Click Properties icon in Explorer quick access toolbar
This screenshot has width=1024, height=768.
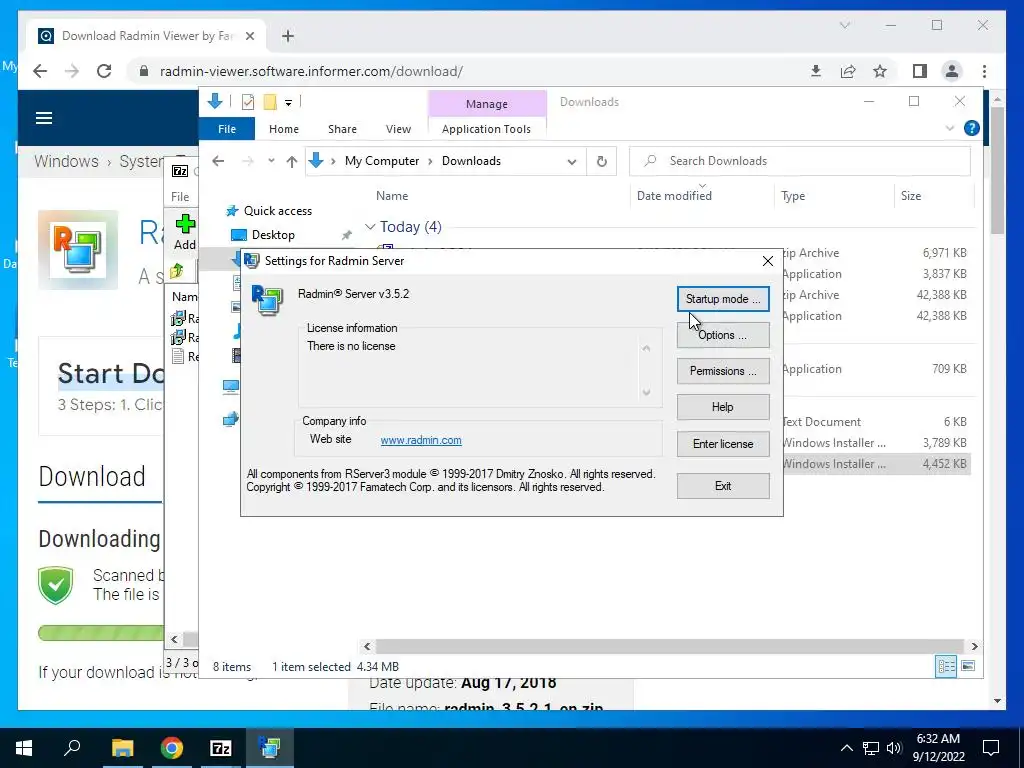pyautogui.click(x=248, y=102)
